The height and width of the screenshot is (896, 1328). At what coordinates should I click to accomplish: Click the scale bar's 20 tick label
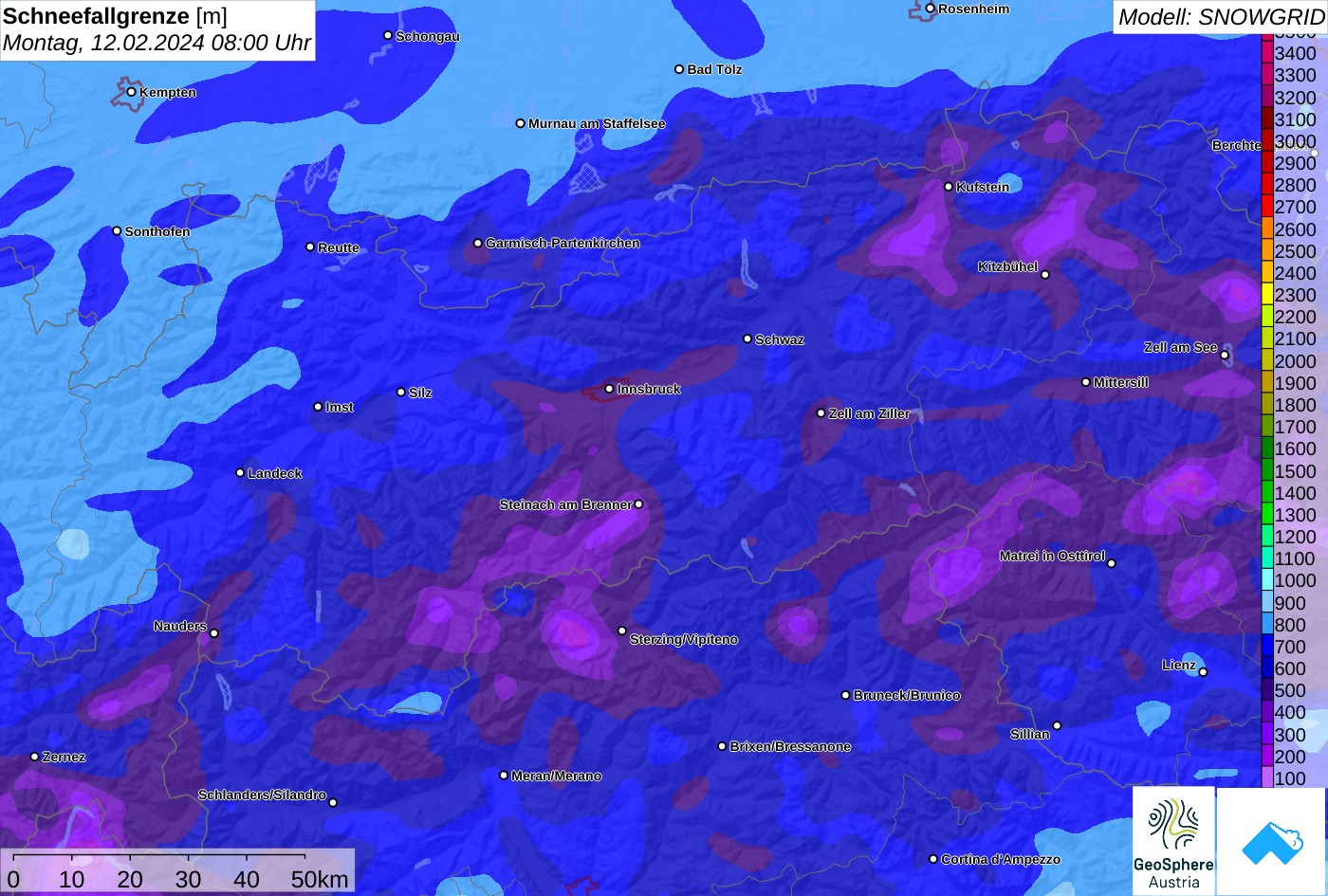click(x=130, y=879)
